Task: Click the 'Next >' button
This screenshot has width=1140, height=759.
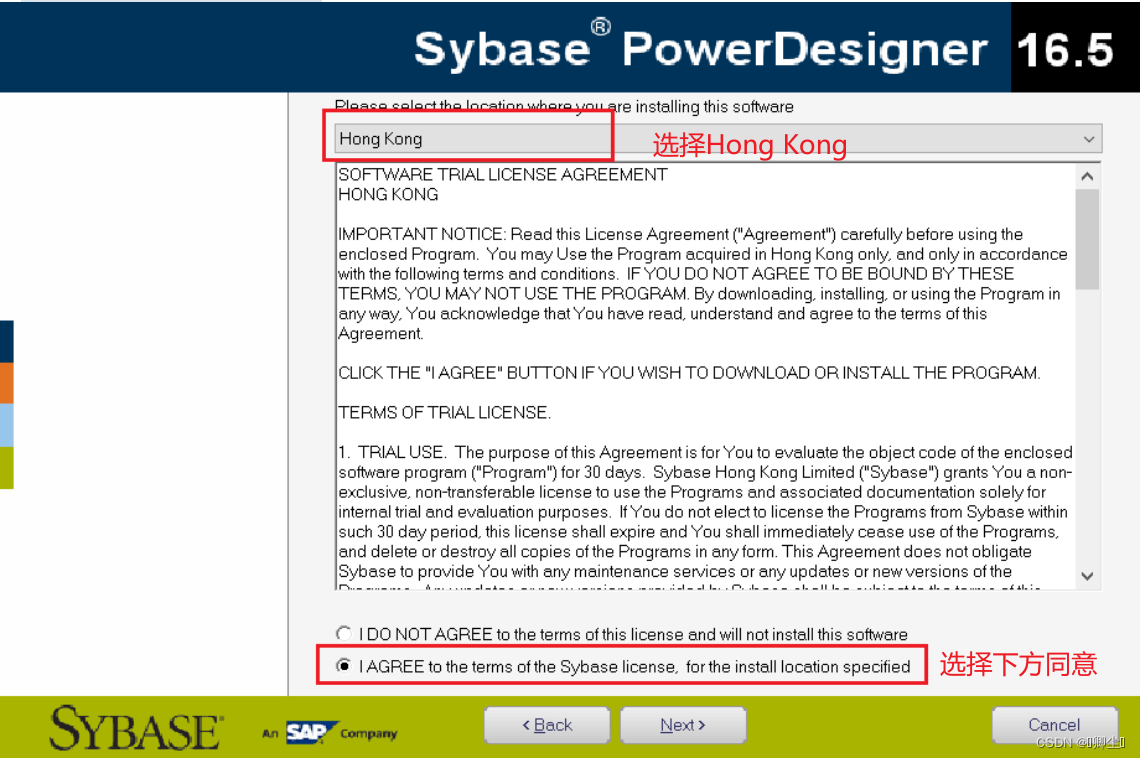Action: tap(683, 725)
